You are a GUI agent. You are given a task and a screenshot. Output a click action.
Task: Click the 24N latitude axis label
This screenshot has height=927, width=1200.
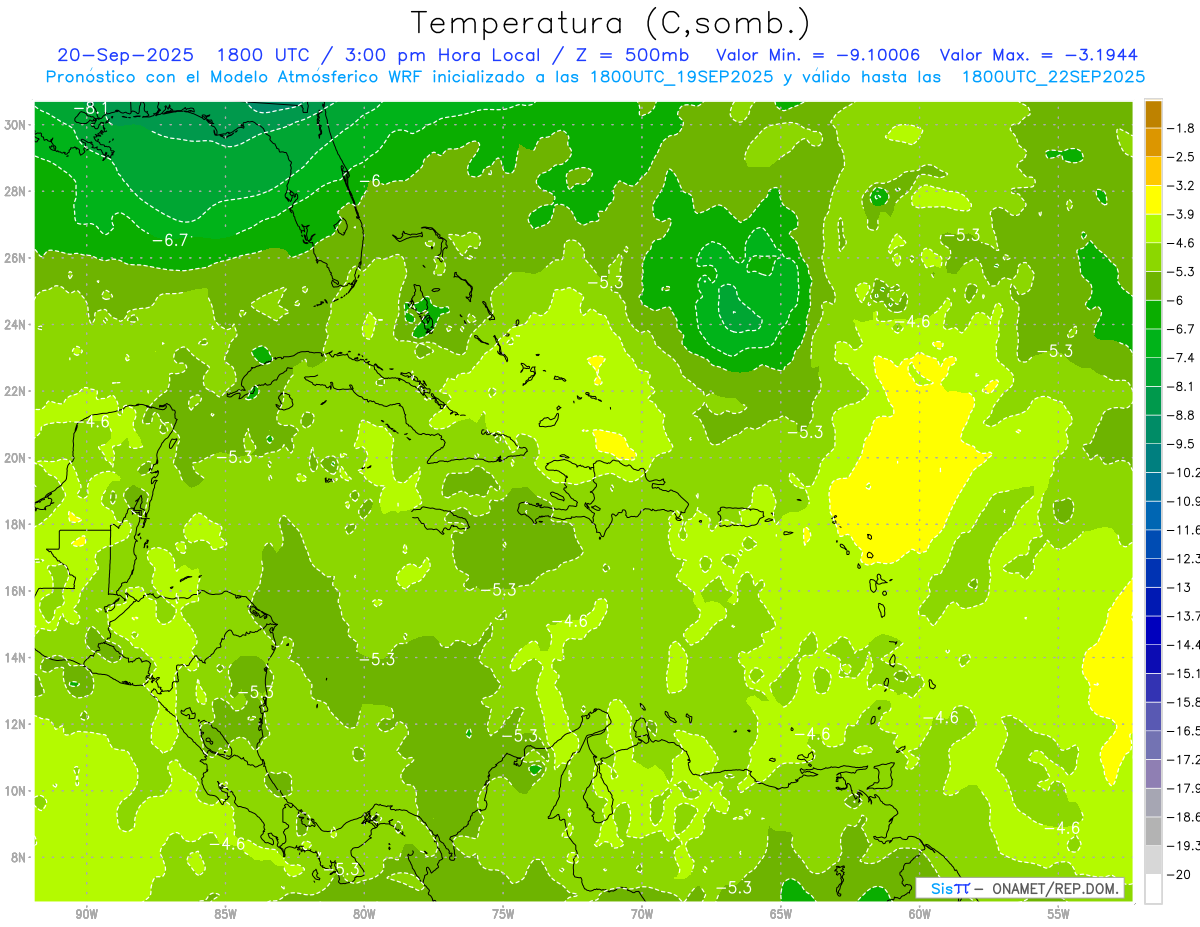click(17, 325)
